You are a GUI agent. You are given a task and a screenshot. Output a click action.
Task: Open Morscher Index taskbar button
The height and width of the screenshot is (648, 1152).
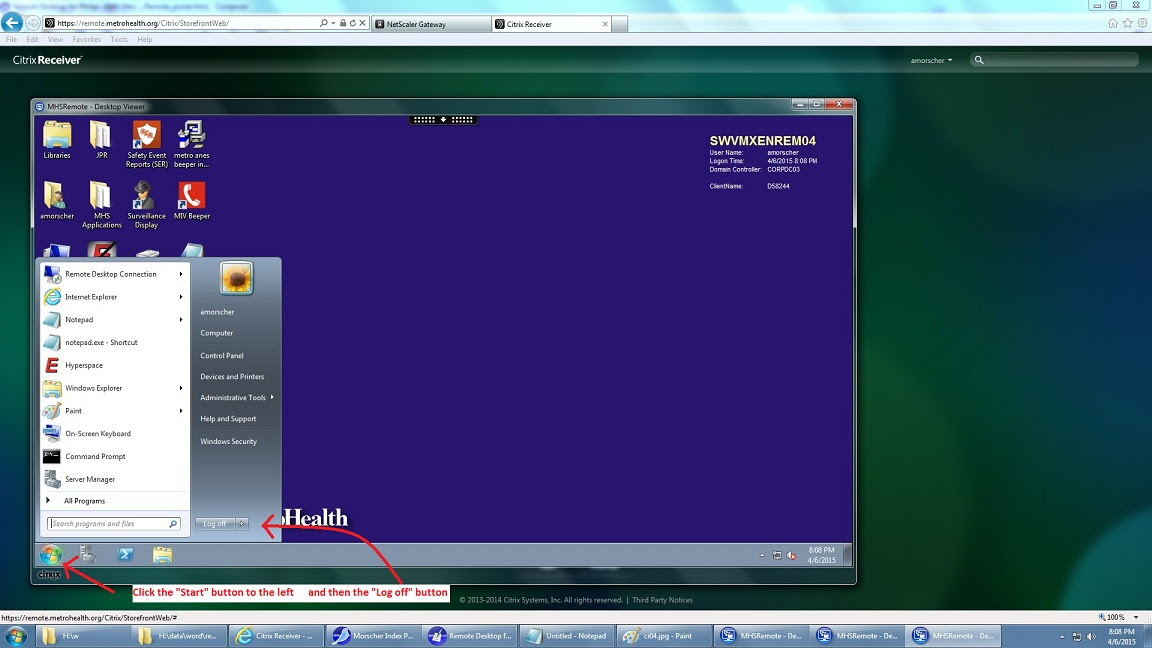(375, 636)
